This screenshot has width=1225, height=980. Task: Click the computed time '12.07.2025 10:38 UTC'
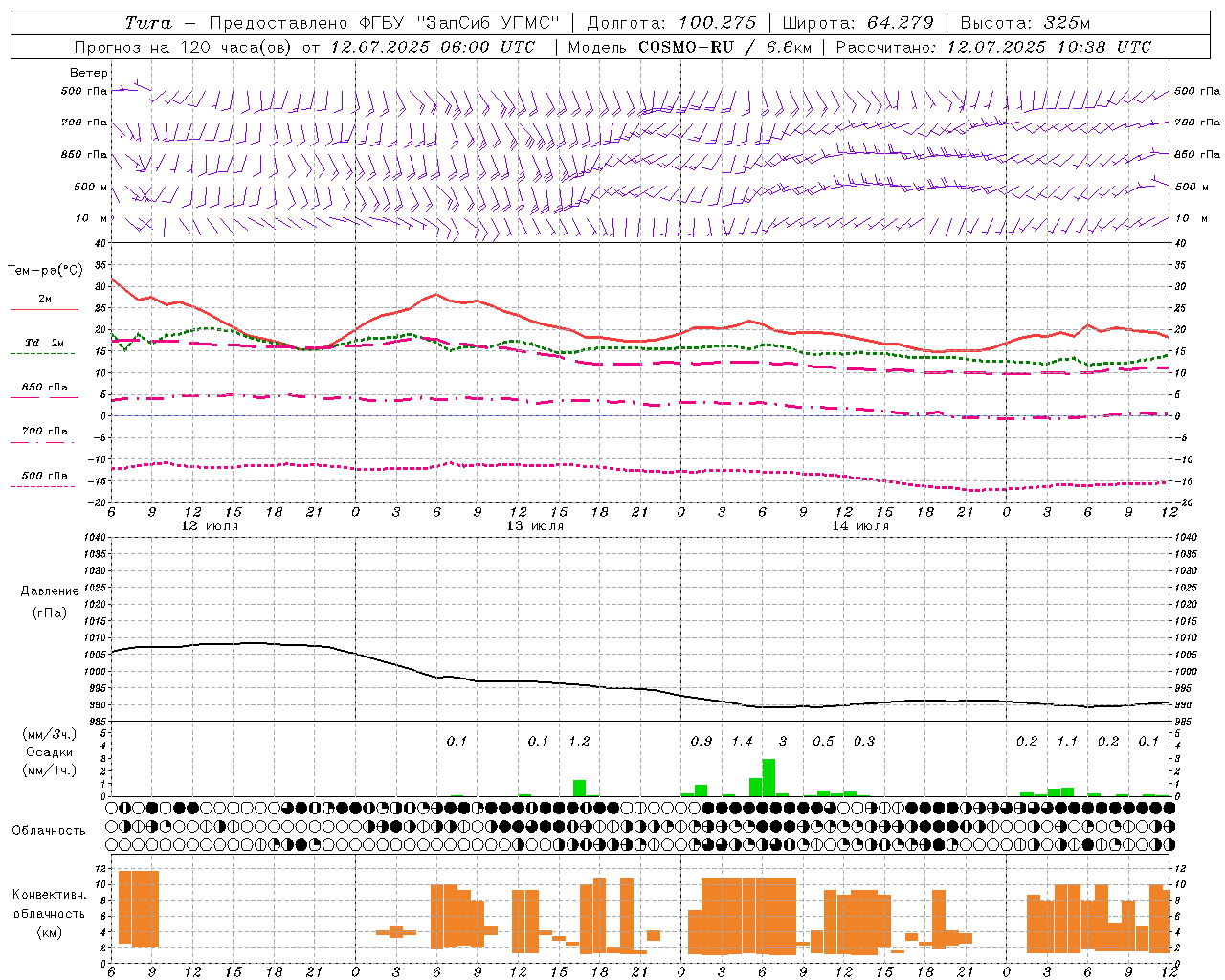click(x=1049, y=47)
